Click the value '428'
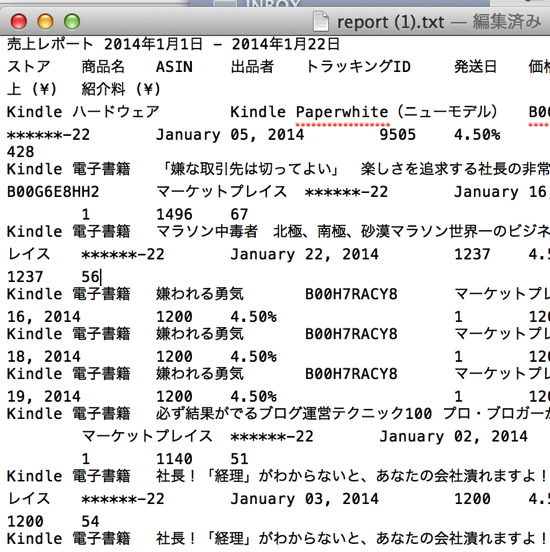Image resolution: width=550 pixels, height=552 pixels. point(20,152)
